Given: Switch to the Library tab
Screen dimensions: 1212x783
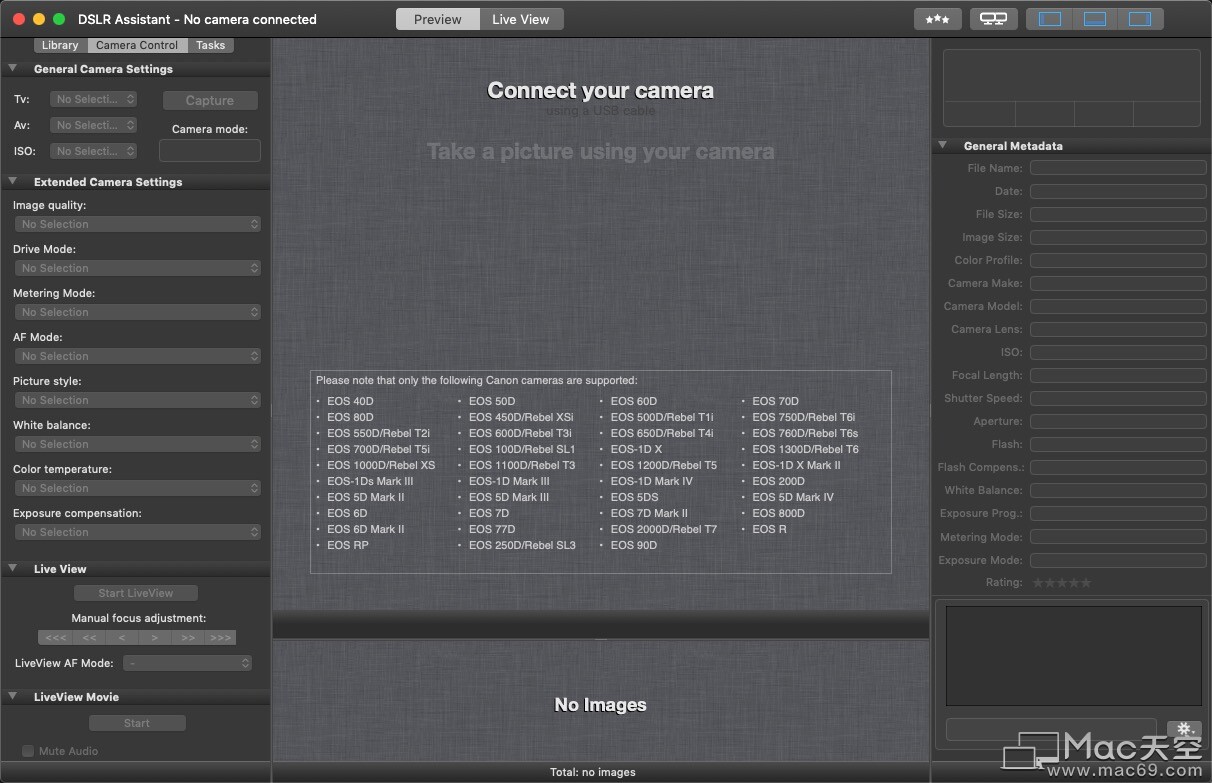Looking at the screenshot, I should pos(59,44).
